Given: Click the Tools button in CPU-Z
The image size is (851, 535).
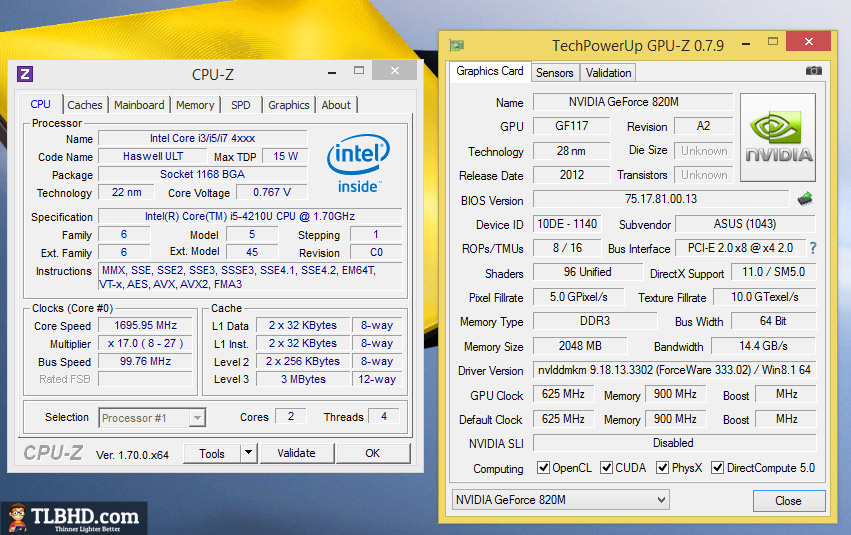Looking at the screenshot, I should pos(212,453).
